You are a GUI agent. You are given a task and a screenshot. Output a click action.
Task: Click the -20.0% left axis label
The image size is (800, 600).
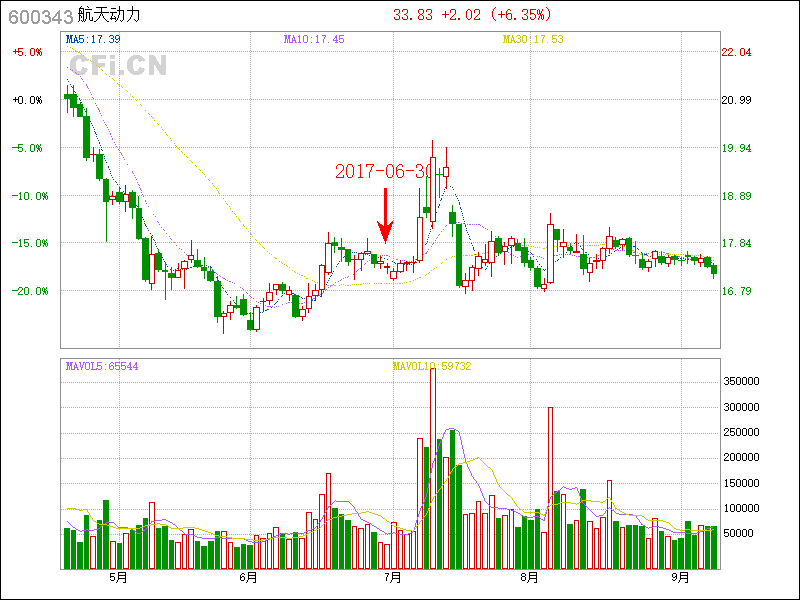(x=27, y=291)
